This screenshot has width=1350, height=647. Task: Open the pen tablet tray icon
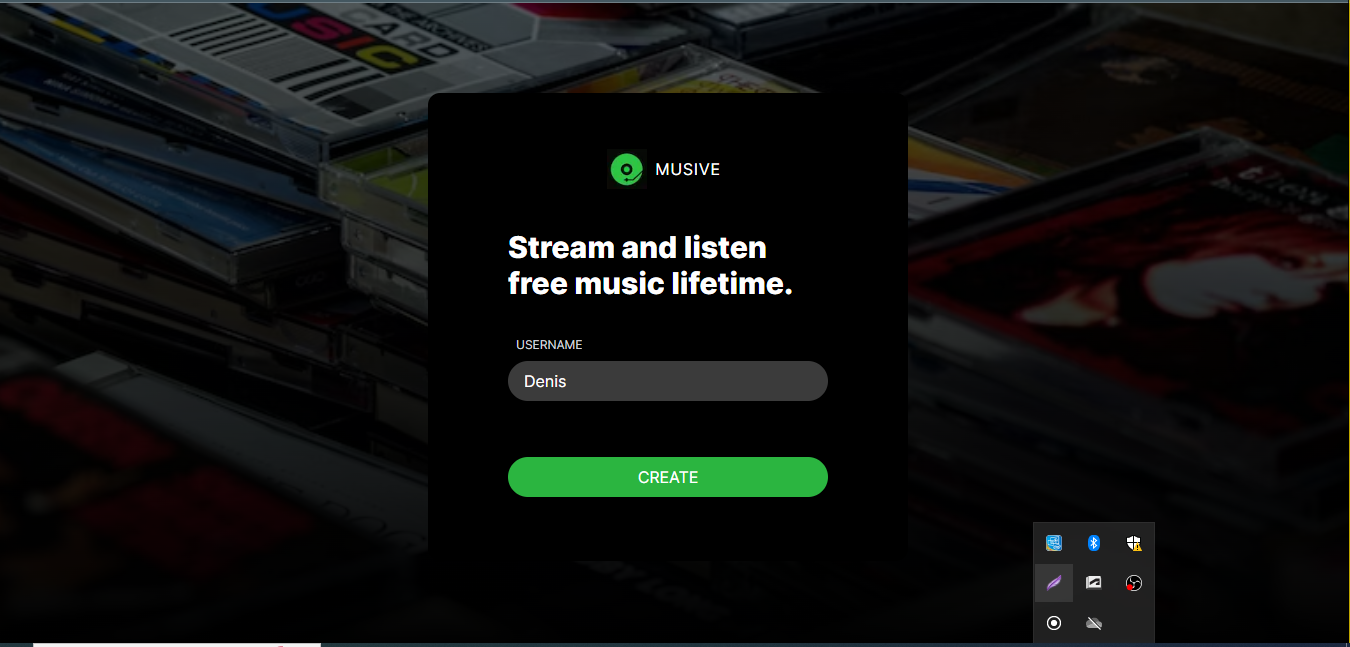pos(1094,583)
